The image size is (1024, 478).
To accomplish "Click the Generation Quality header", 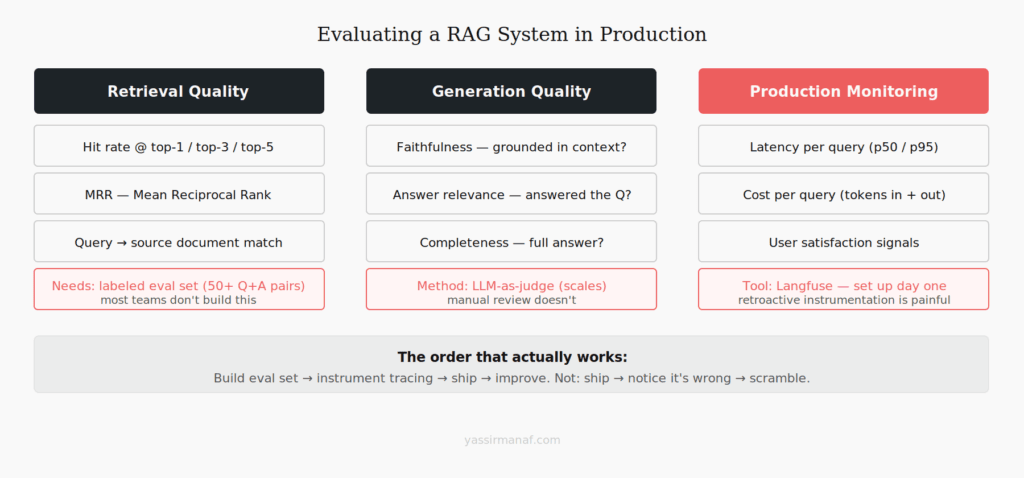I will [x=511, y=91].
